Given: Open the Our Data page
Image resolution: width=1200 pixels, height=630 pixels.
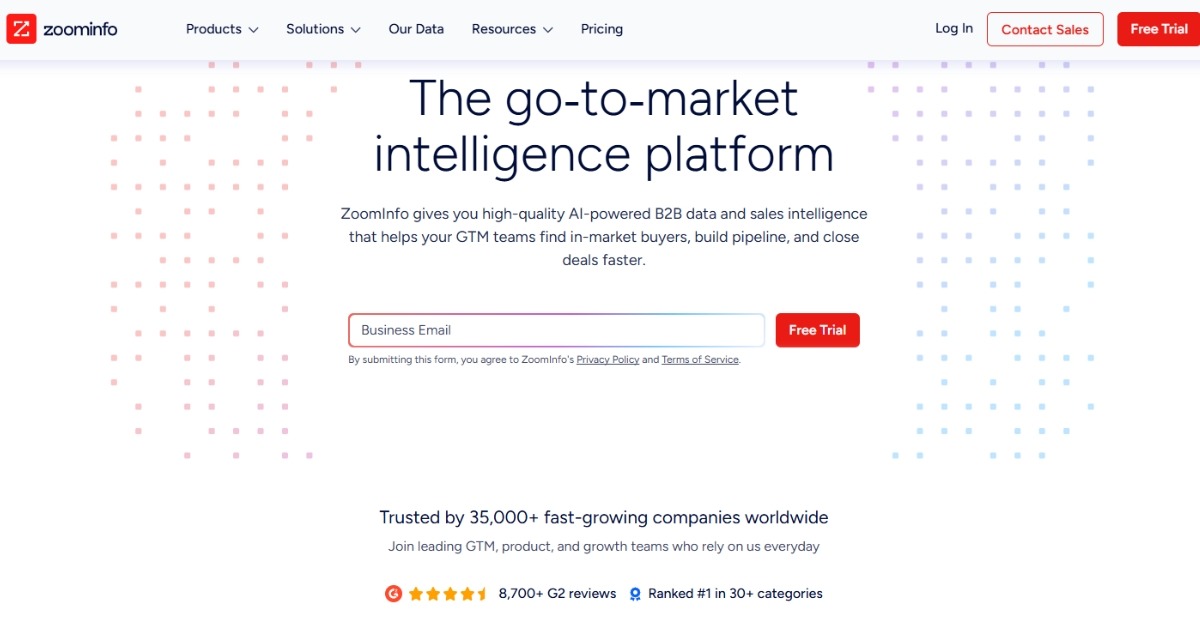Looking at the screenshot, I should pos(416,29).
